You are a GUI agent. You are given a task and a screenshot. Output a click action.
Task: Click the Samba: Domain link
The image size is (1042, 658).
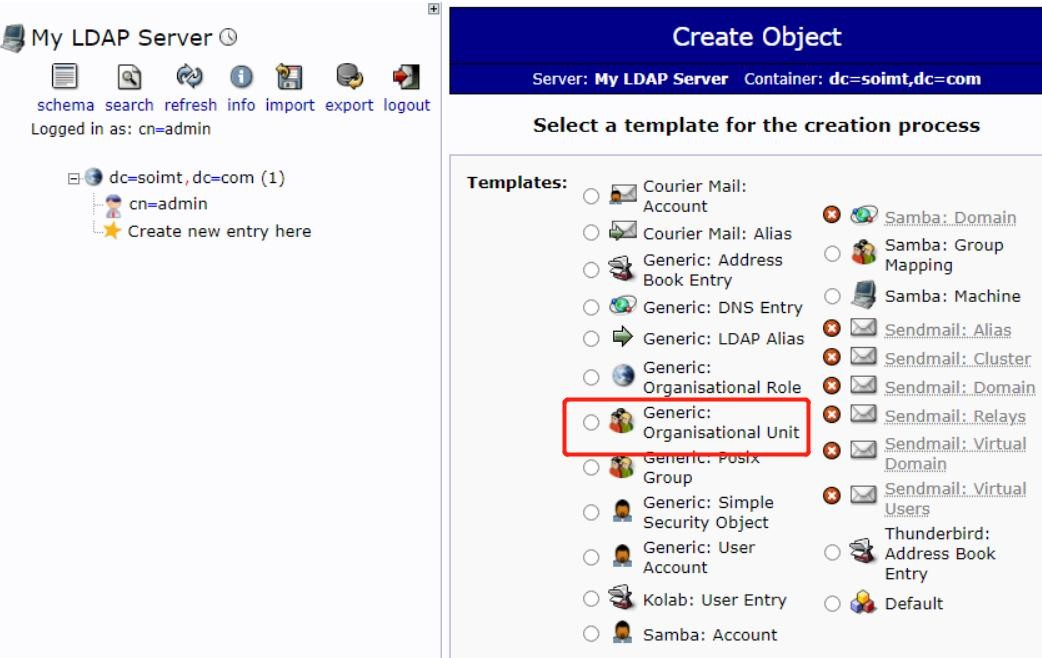[x=949, y=217]
